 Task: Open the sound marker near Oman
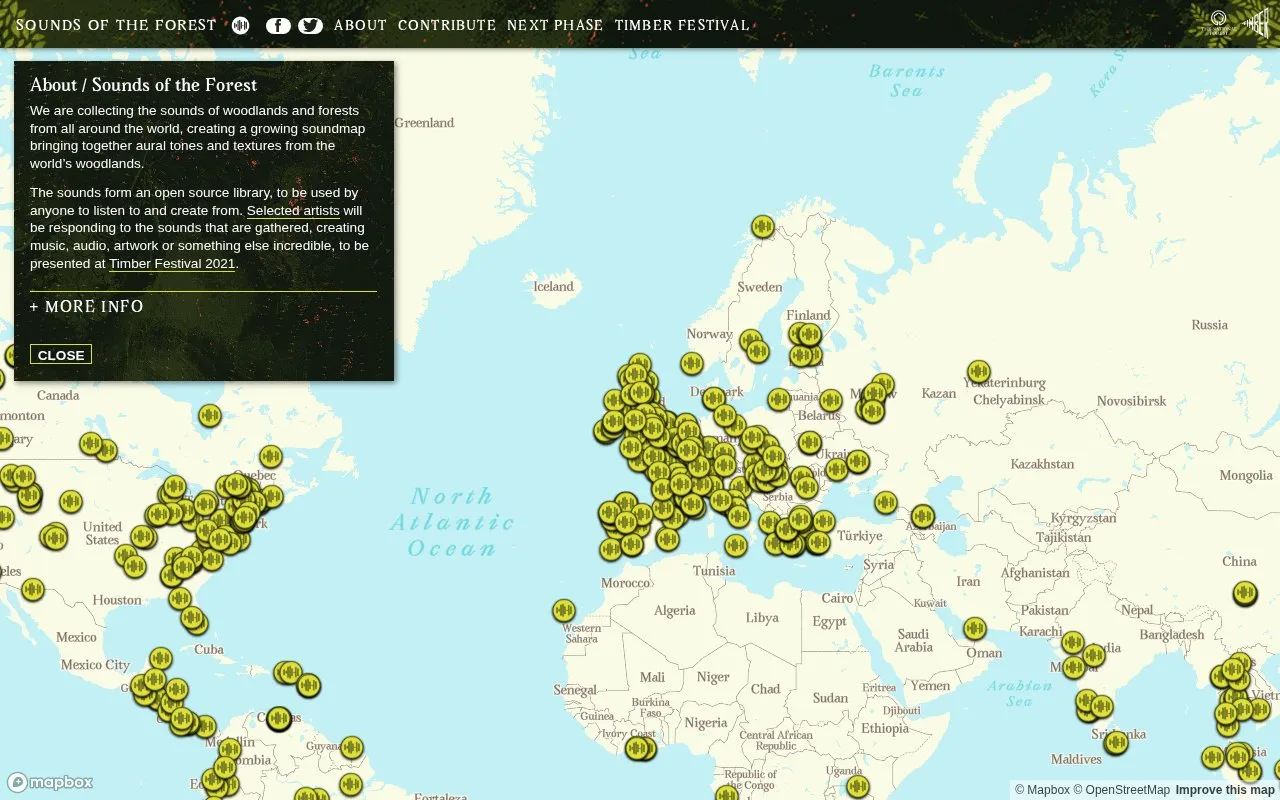pyautogui.click(x=975, y=628)
